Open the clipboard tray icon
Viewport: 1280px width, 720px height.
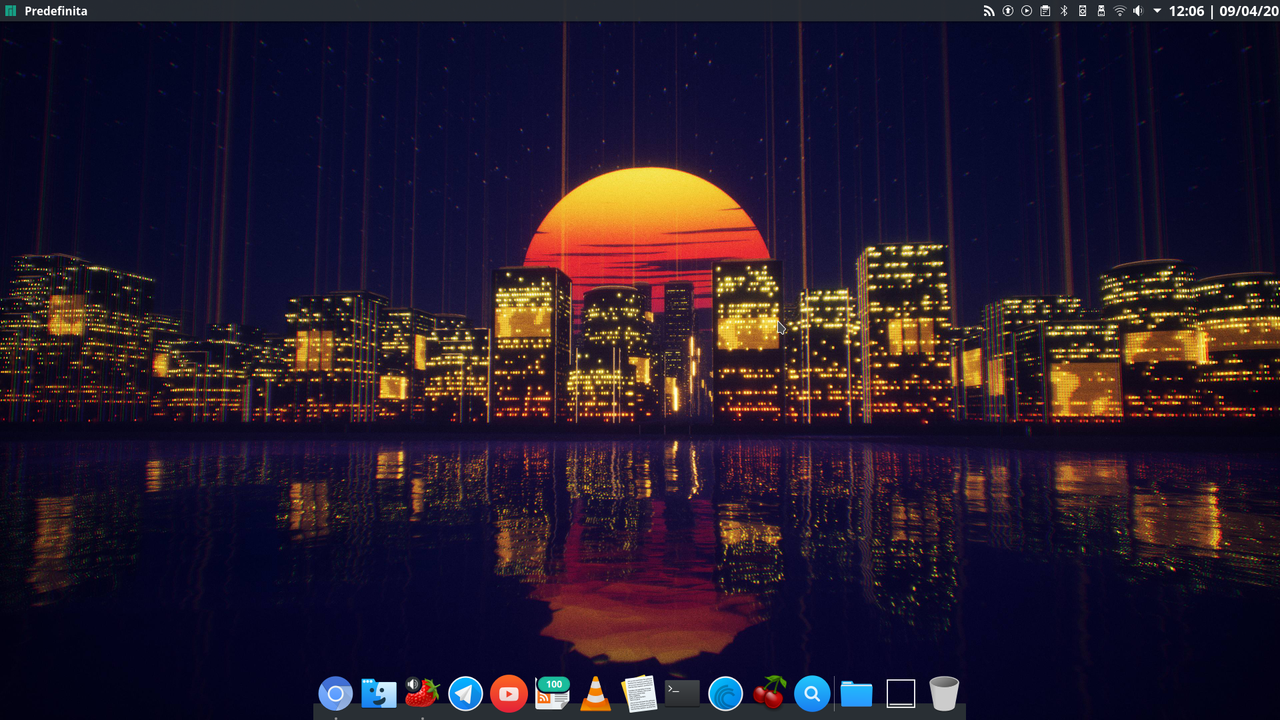click(1045, 11)
